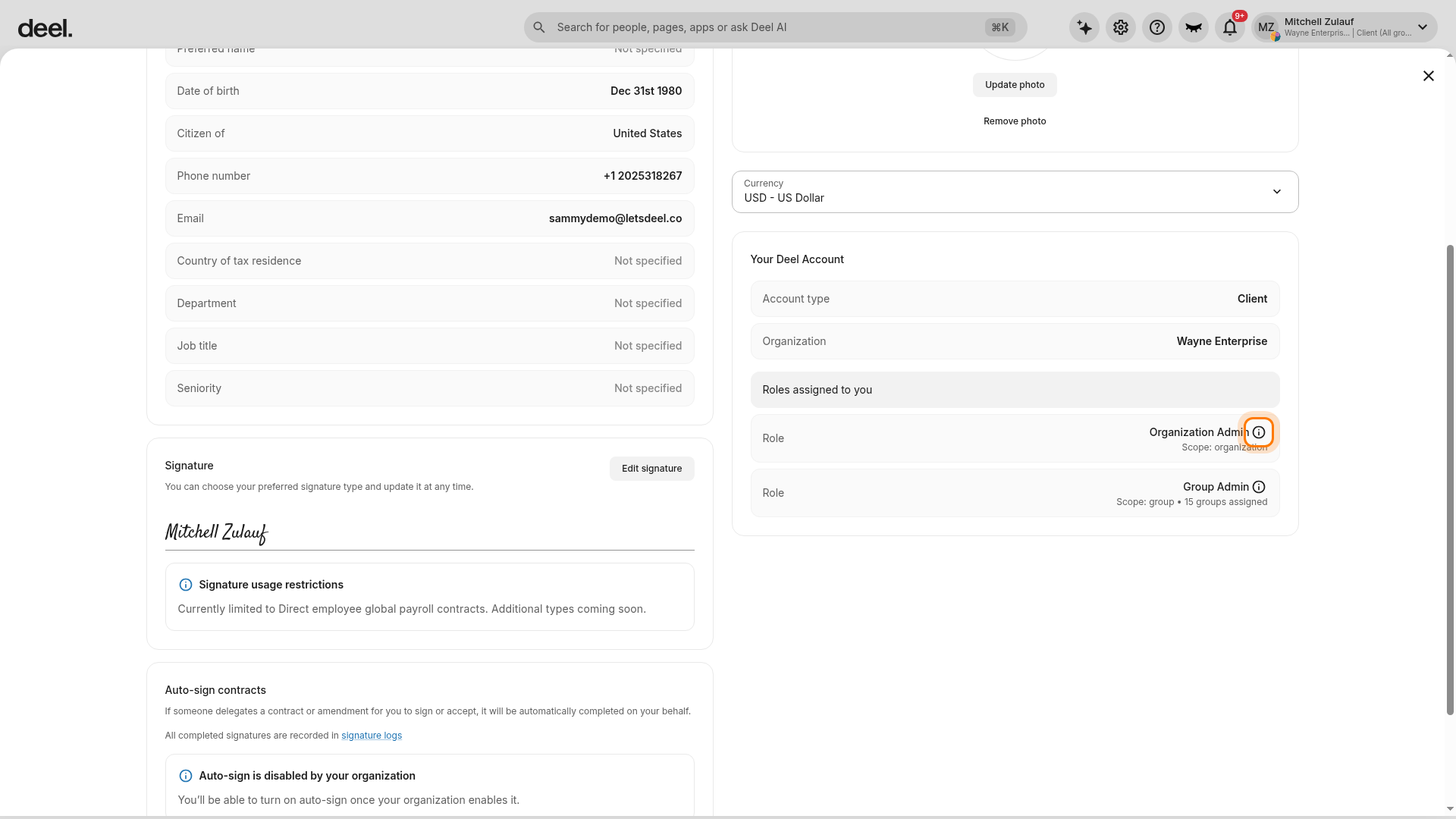Click Remove photo link
1456x819 pixels.
point(1015,121)
